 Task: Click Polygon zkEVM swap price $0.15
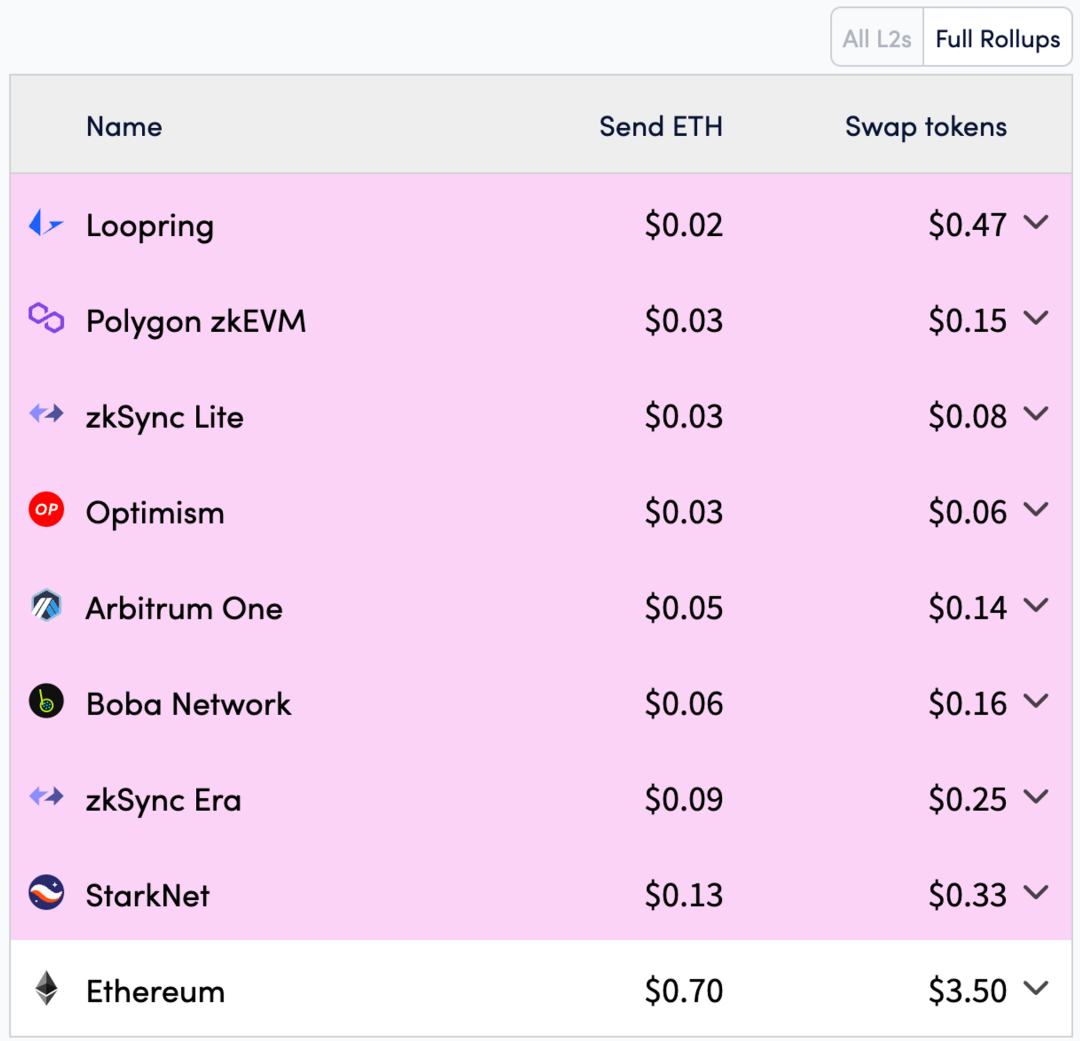click(x=967, y=320)
